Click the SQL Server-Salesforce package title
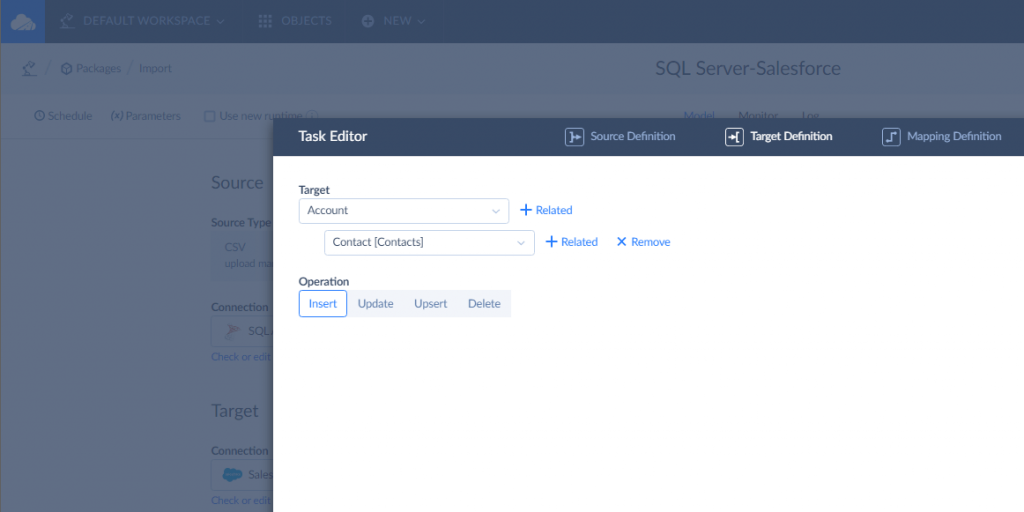1024x512 pixels. tap(748, 68)
